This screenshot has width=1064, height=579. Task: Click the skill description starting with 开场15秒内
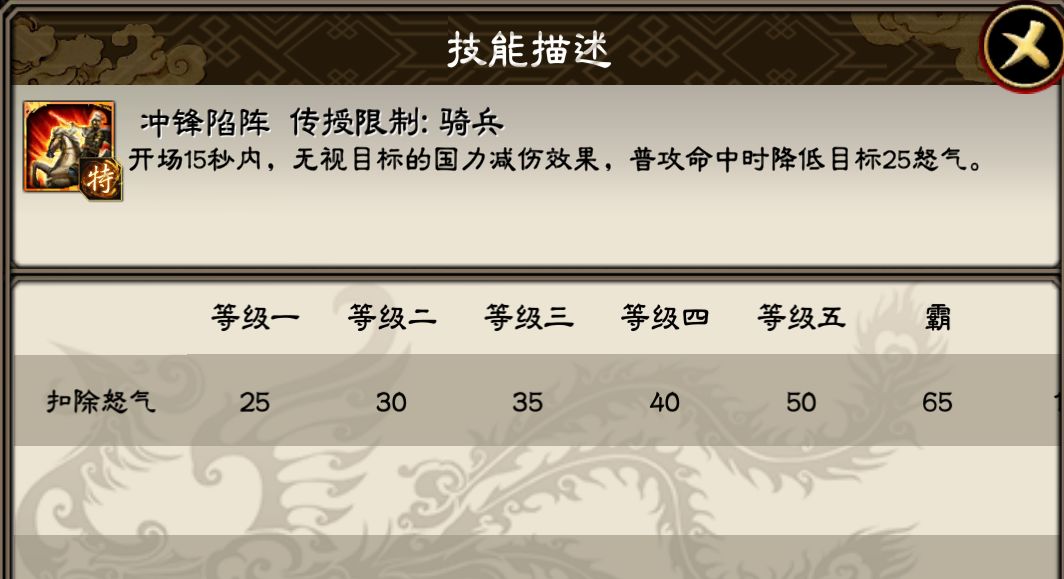(555, 160)
